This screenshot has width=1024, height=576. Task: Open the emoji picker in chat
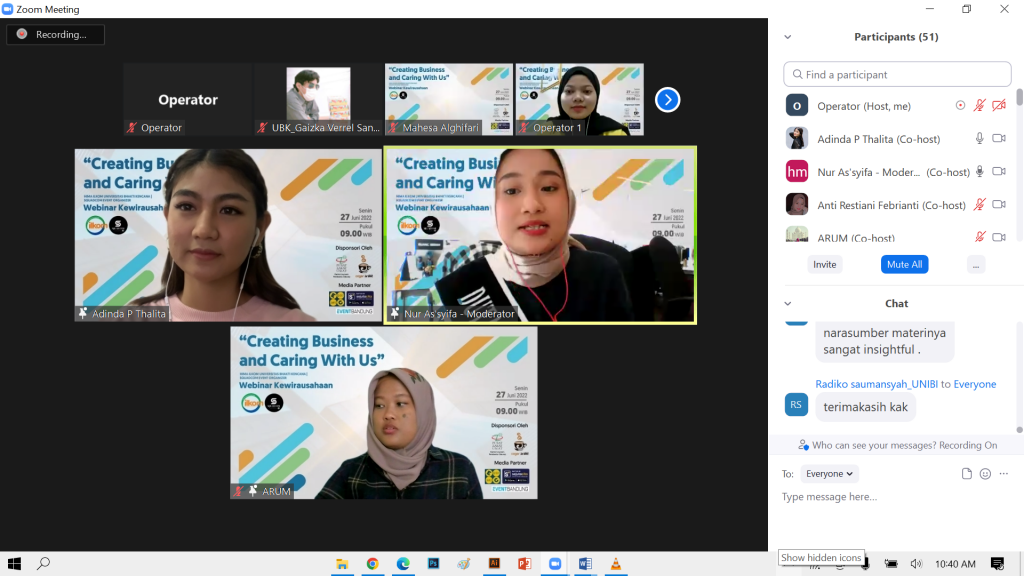pyautogui.click(x=985, y=473)
